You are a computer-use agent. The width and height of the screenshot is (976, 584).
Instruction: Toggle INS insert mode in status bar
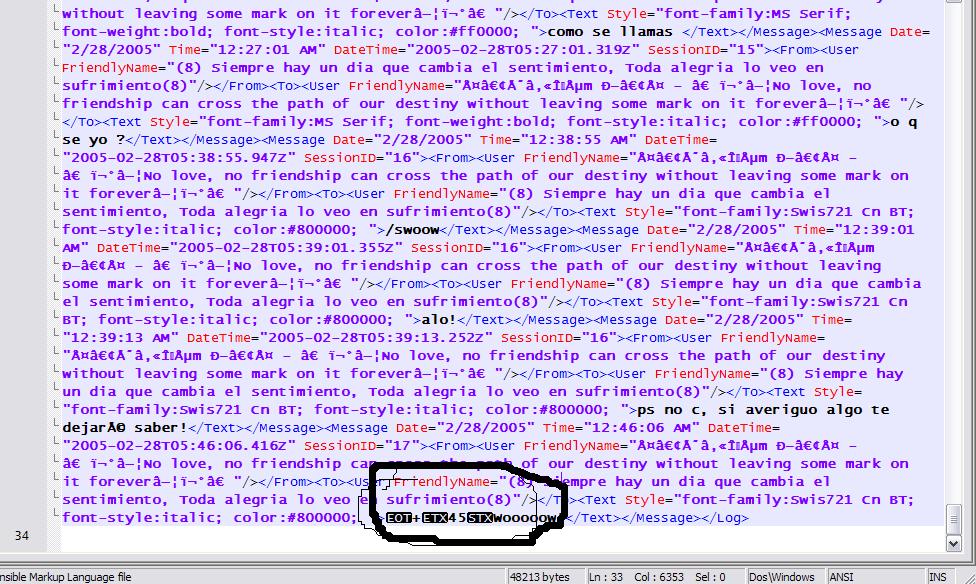[937, 577]
